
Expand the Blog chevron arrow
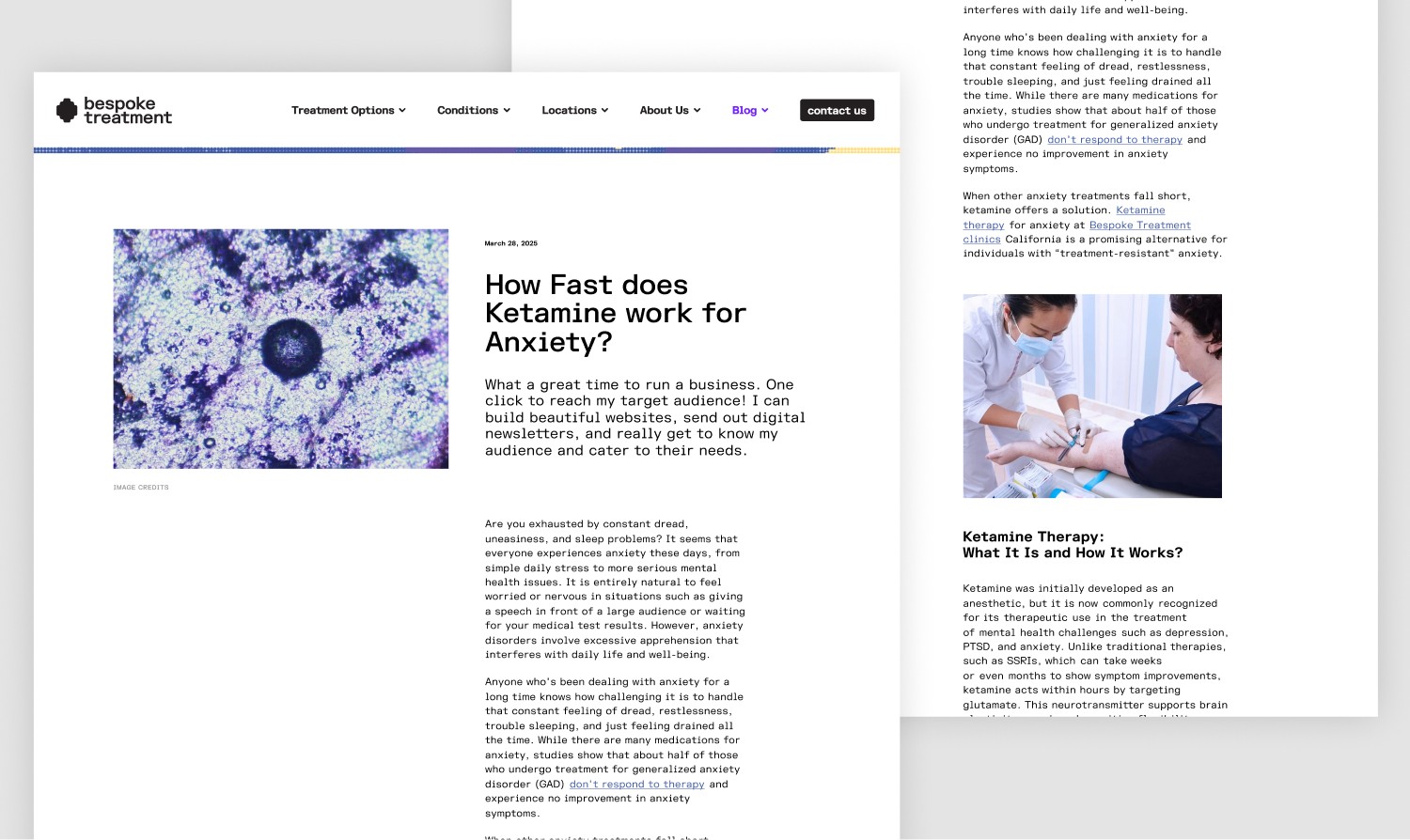[765, 111]
